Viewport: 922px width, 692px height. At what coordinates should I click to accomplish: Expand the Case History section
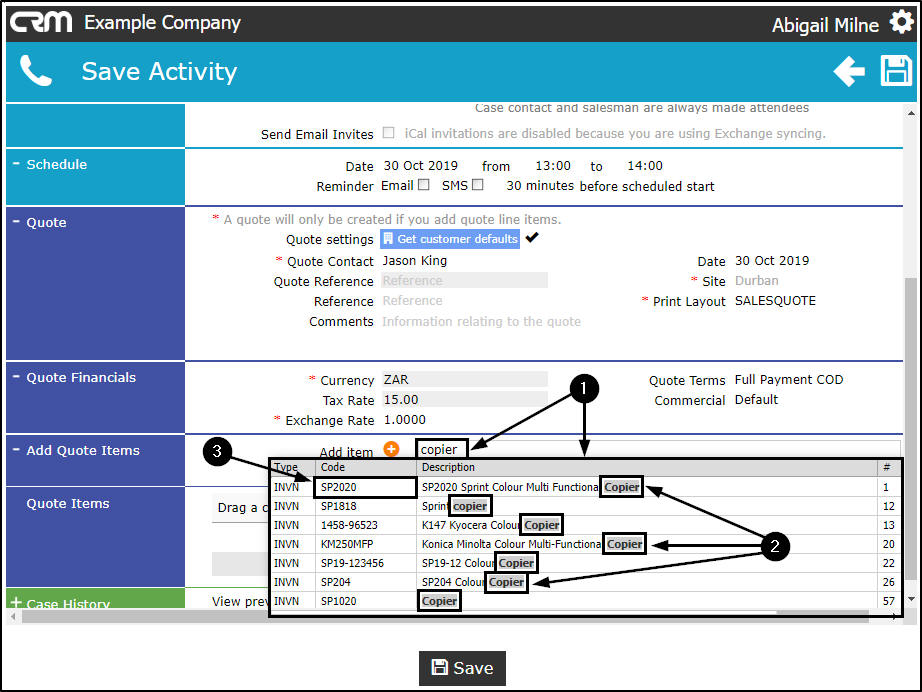[x=16, y=603]
